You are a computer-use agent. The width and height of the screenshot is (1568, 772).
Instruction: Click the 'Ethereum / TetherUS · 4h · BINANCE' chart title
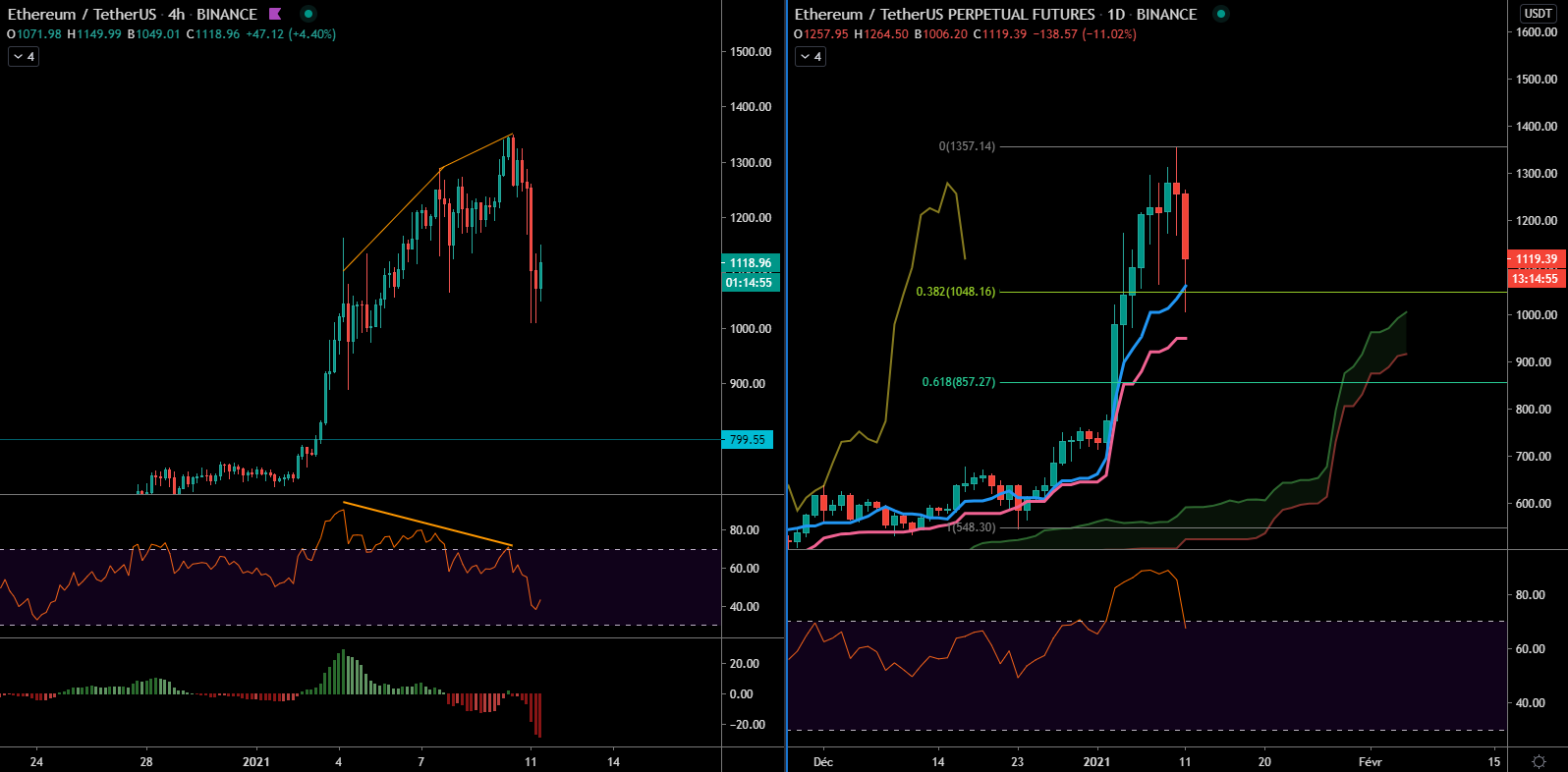[x=133, y=14]
